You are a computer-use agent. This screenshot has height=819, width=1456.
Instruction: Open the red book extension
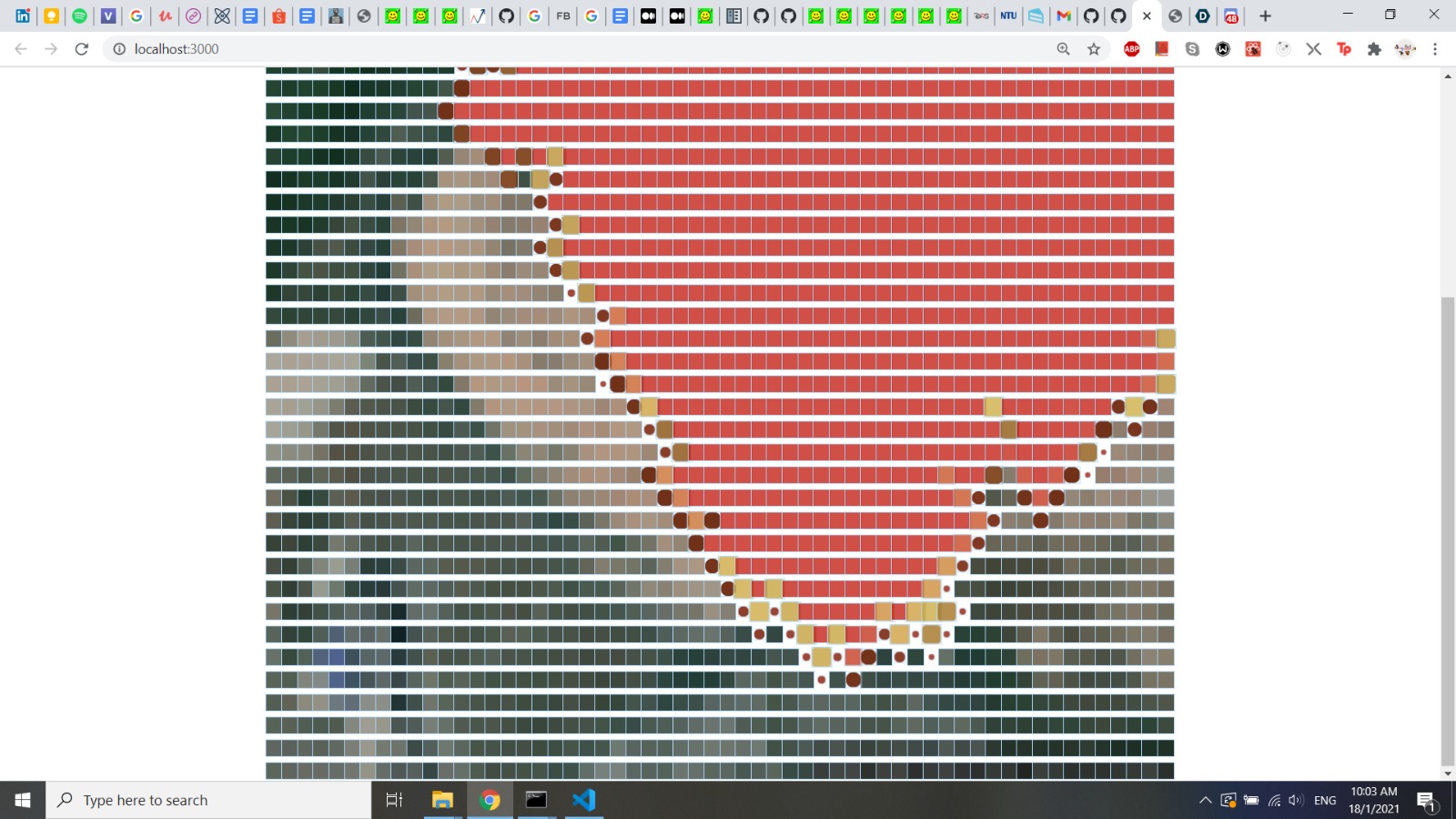click(1162, 49)
